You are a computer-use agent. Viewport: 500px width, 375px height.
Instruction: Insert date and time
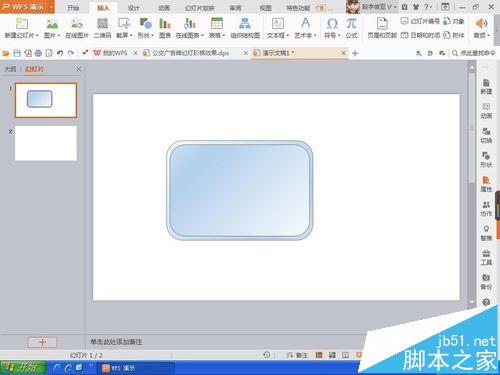(420, 35)
